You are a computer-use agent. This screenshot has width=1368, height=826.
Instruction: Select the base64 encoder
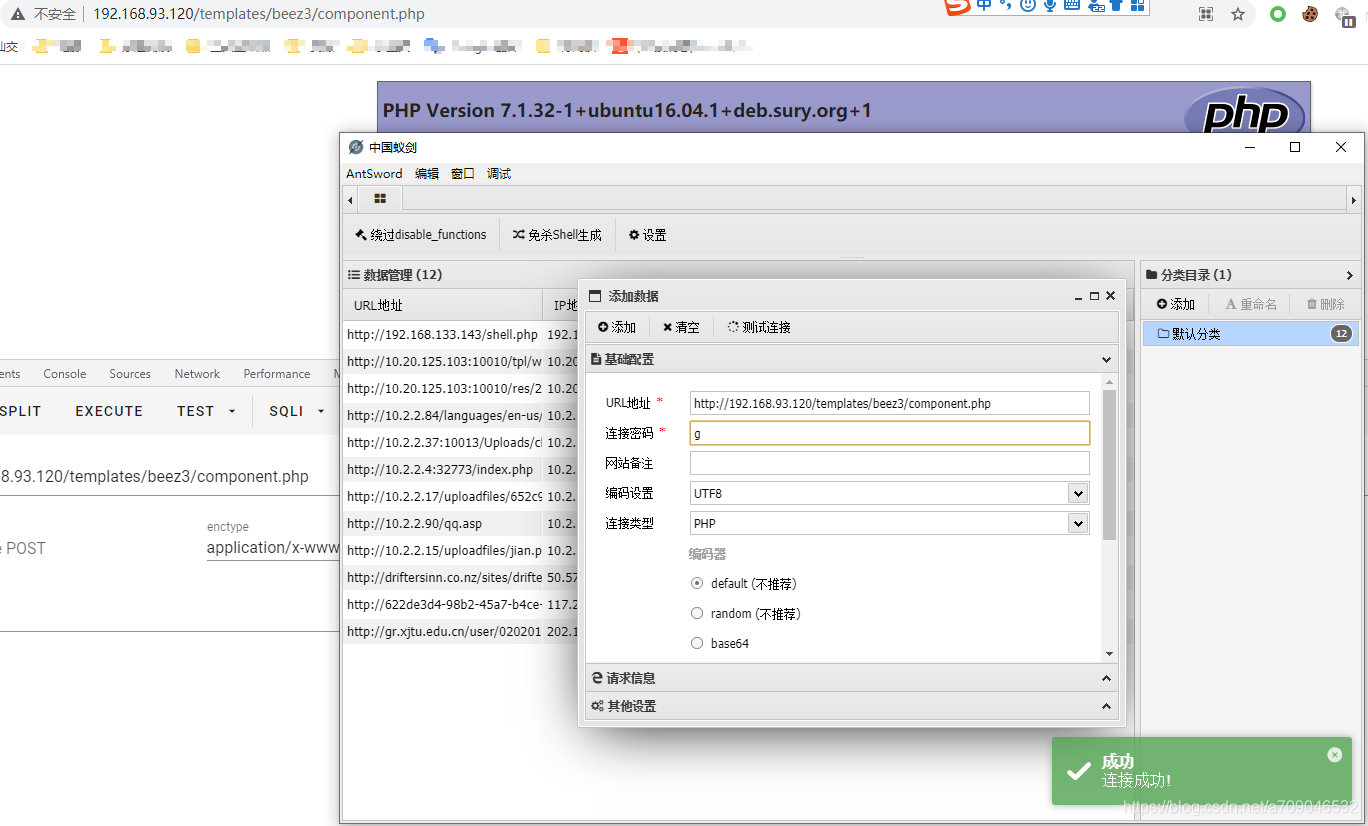coord(697,643)
